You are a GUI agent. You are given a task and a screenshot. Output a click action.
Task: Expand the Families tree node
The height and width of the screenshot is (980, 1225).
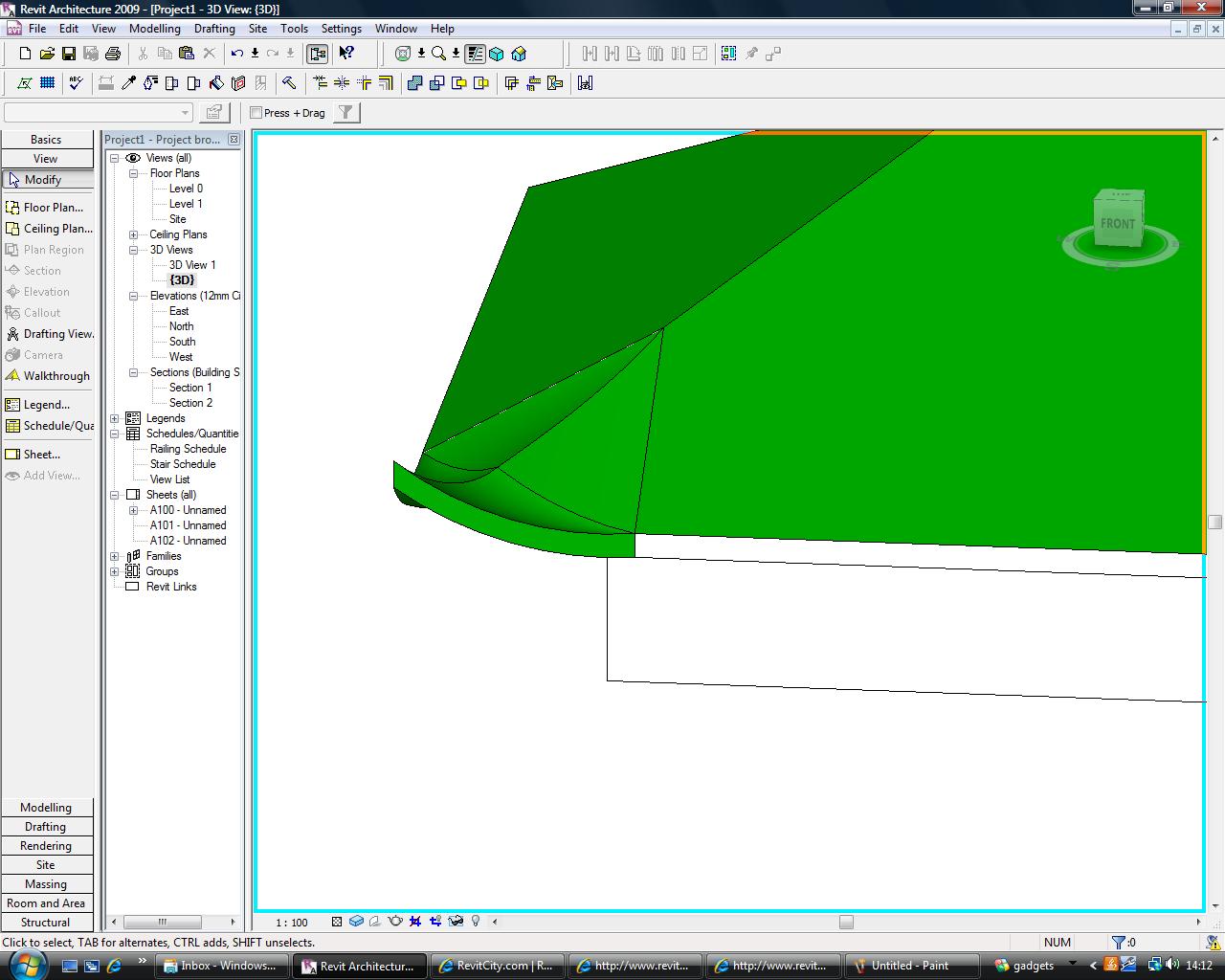pos(115,556)
